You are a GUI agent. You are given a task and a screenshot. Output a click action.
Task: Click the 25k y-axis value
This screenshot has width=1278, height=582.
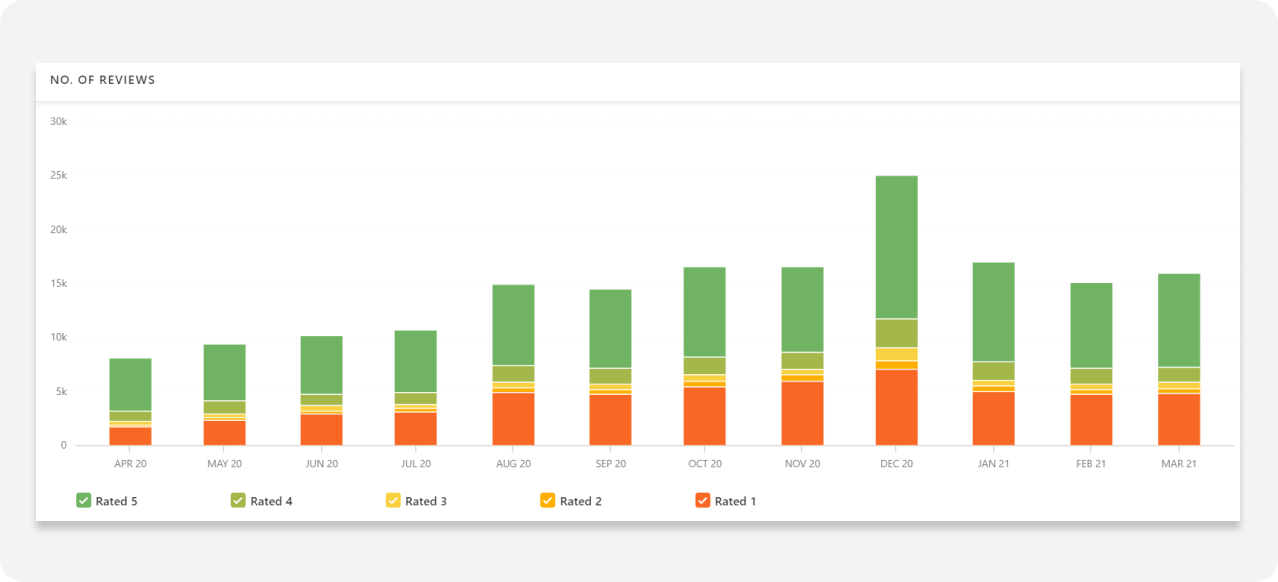[58, 176]
